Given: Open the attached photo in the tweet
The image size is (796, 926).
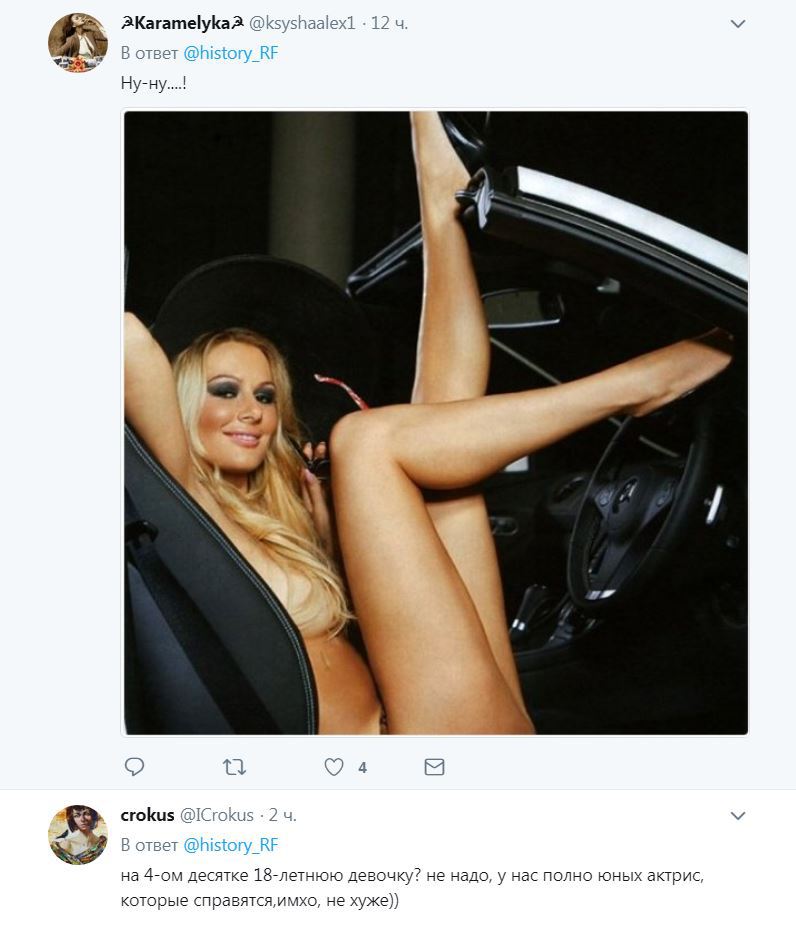Looking at the screenshot, I should pyautogui.click(x=435, y=422).
